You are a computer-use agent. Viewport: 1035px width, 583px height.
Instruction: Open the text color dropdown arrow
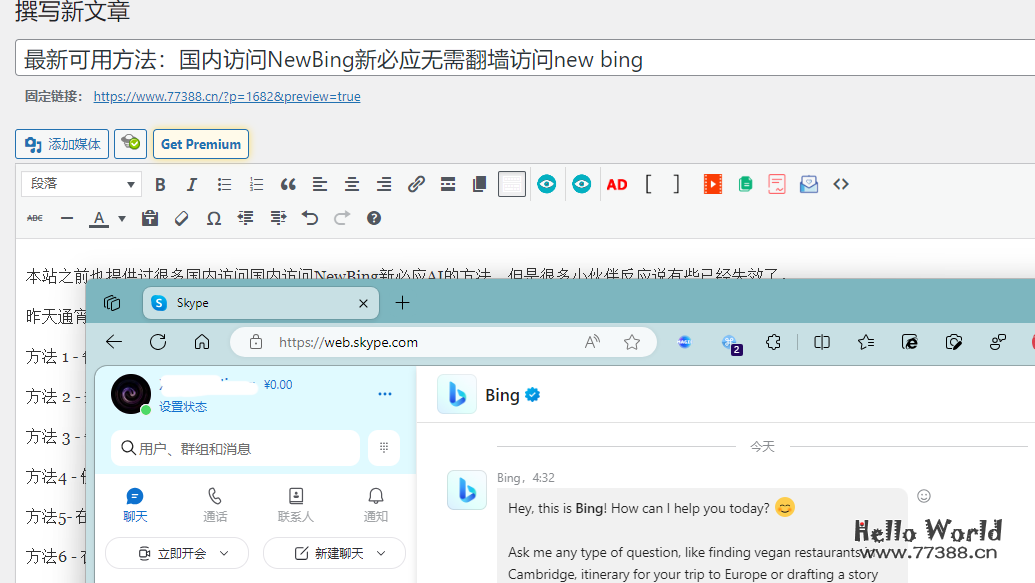tap(121, 219)
